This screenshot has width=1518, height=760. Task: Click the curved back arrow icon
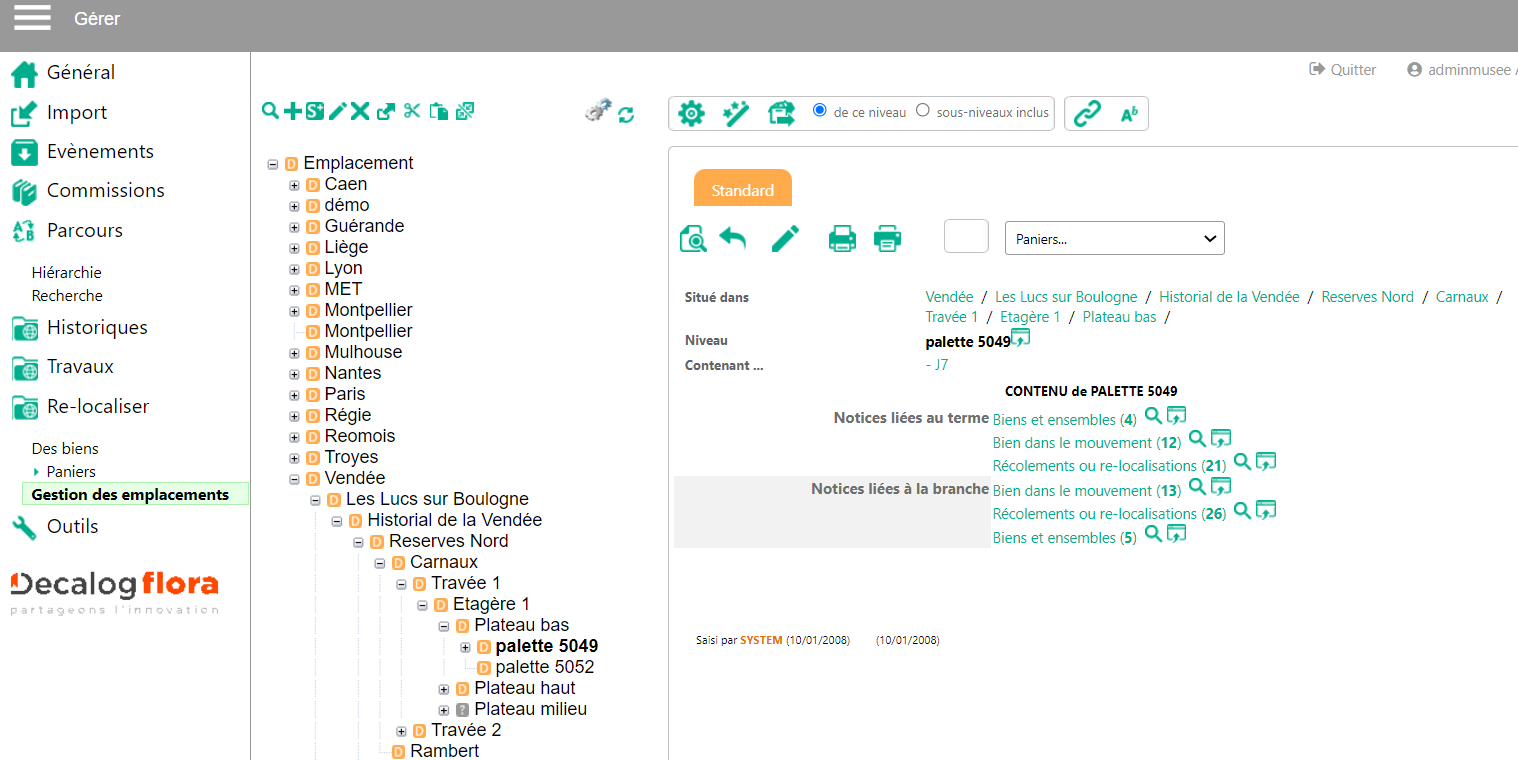coord(733,239)
